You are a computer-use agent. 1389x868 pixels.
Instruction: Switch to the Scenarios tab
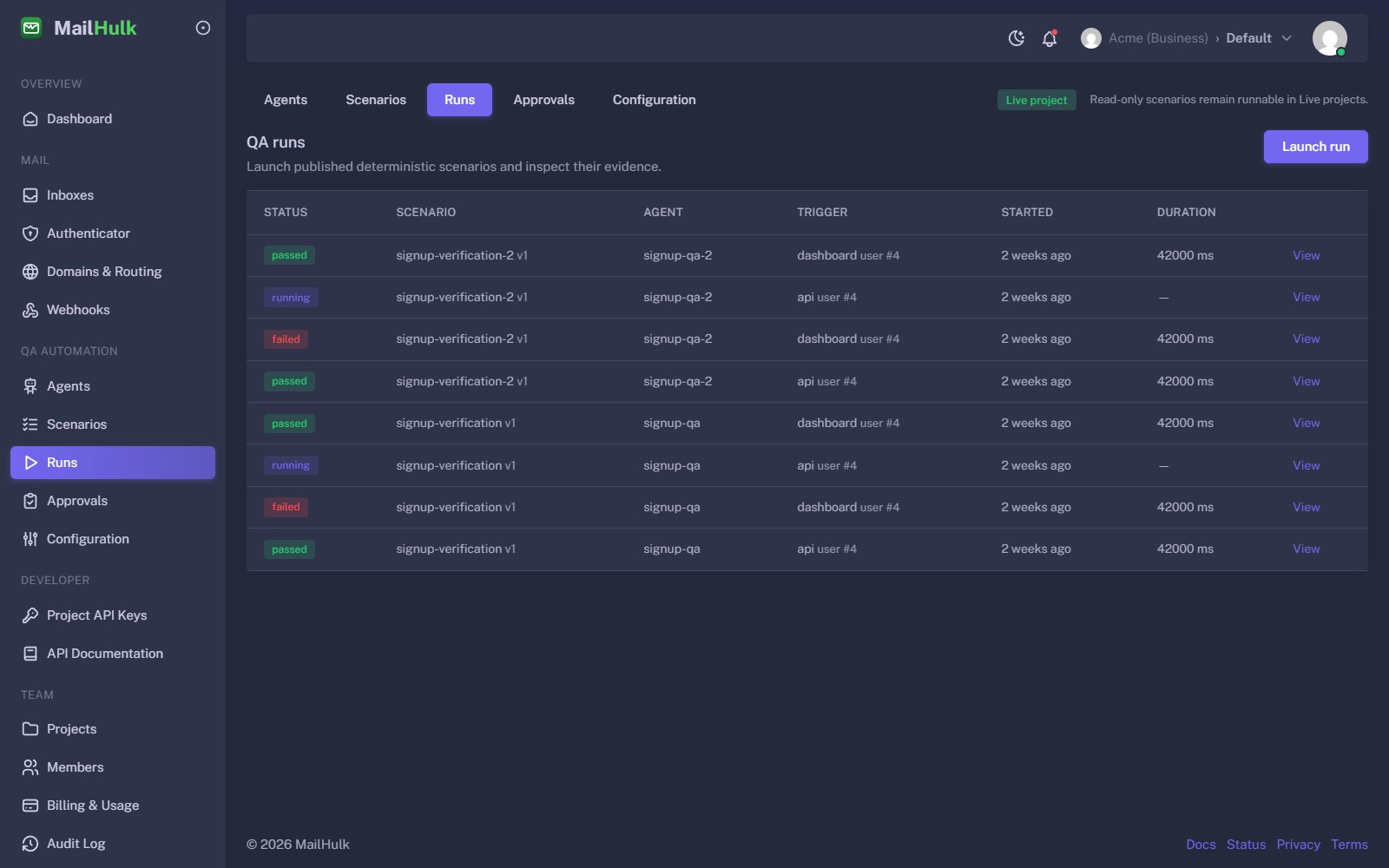coord(376,100)
